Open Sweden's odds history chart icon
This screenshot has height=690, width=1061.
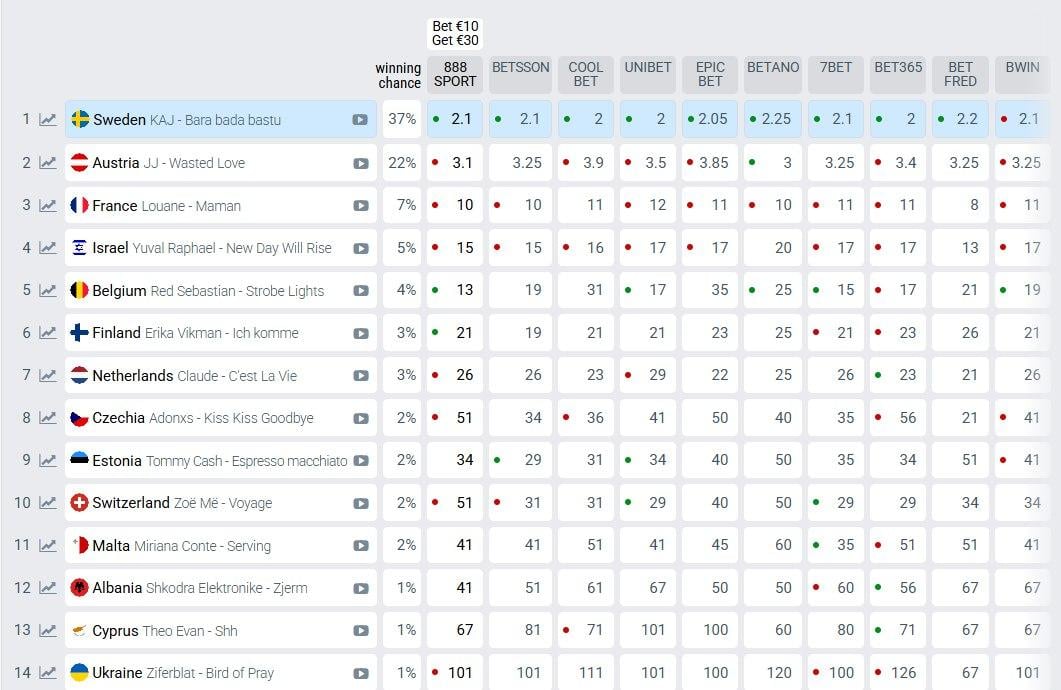(47, 120)
